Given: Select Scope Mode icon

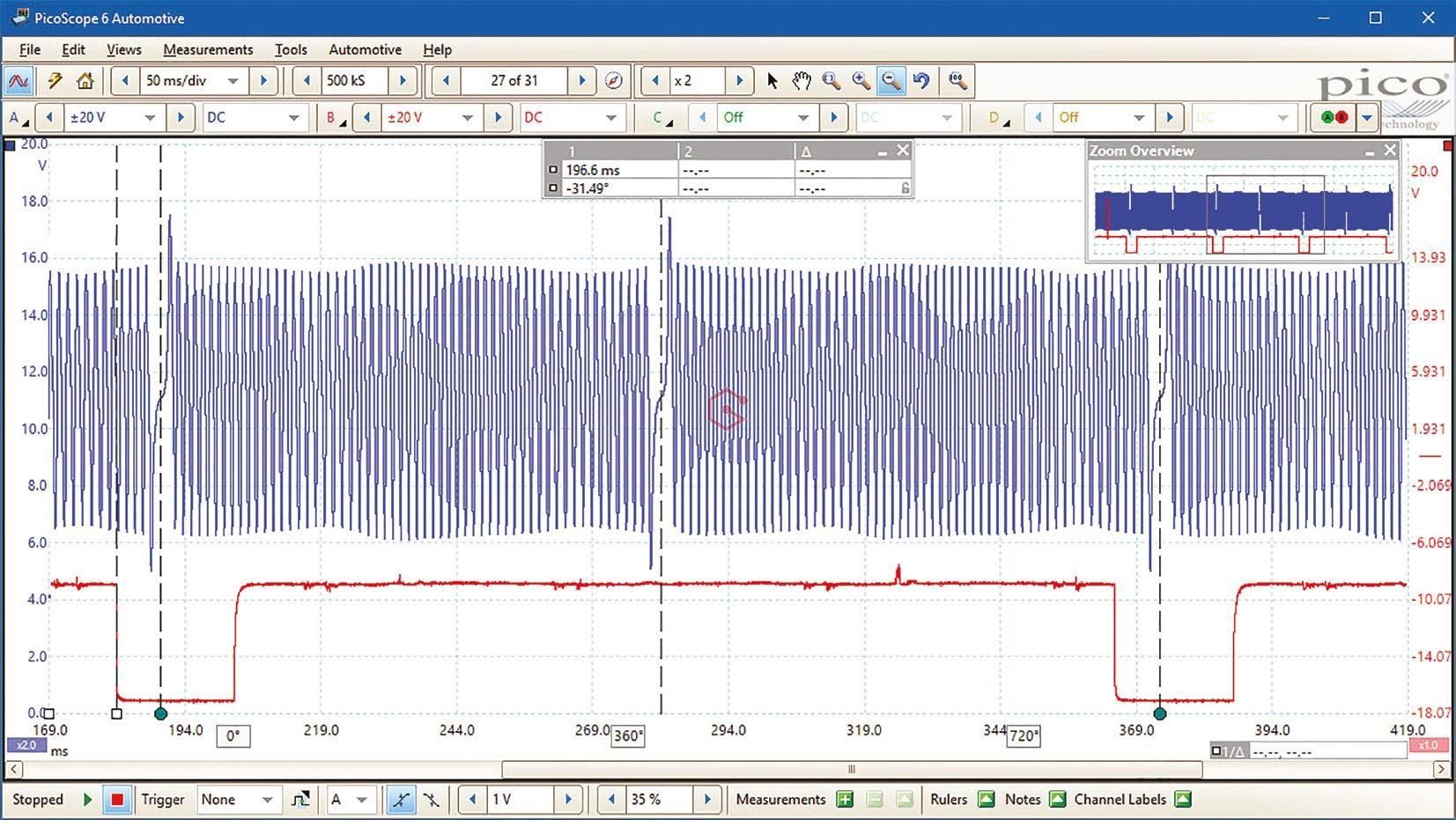Looking at the screenshot, I should [x=18, y=81].
